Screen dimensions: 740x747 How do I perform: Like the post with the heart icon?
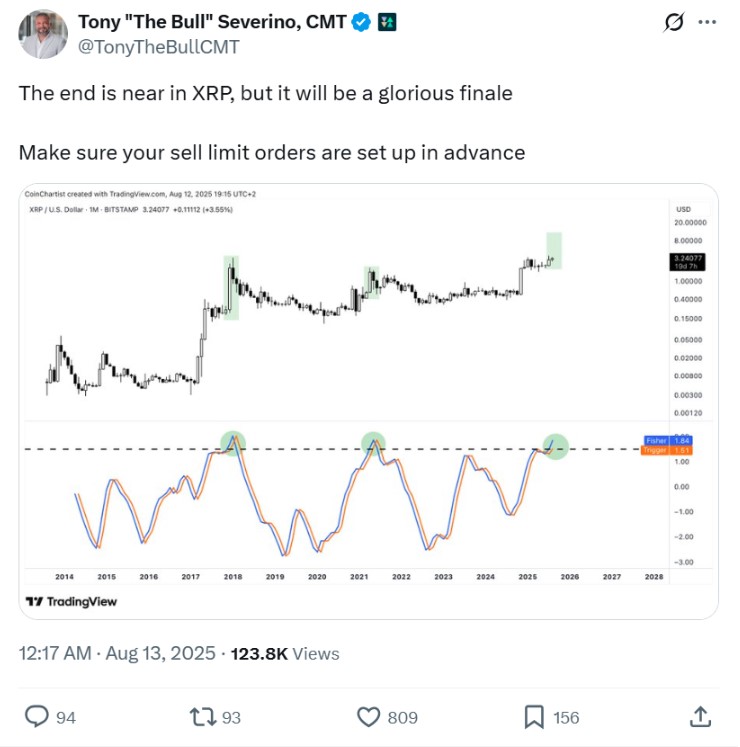[369, 717]
